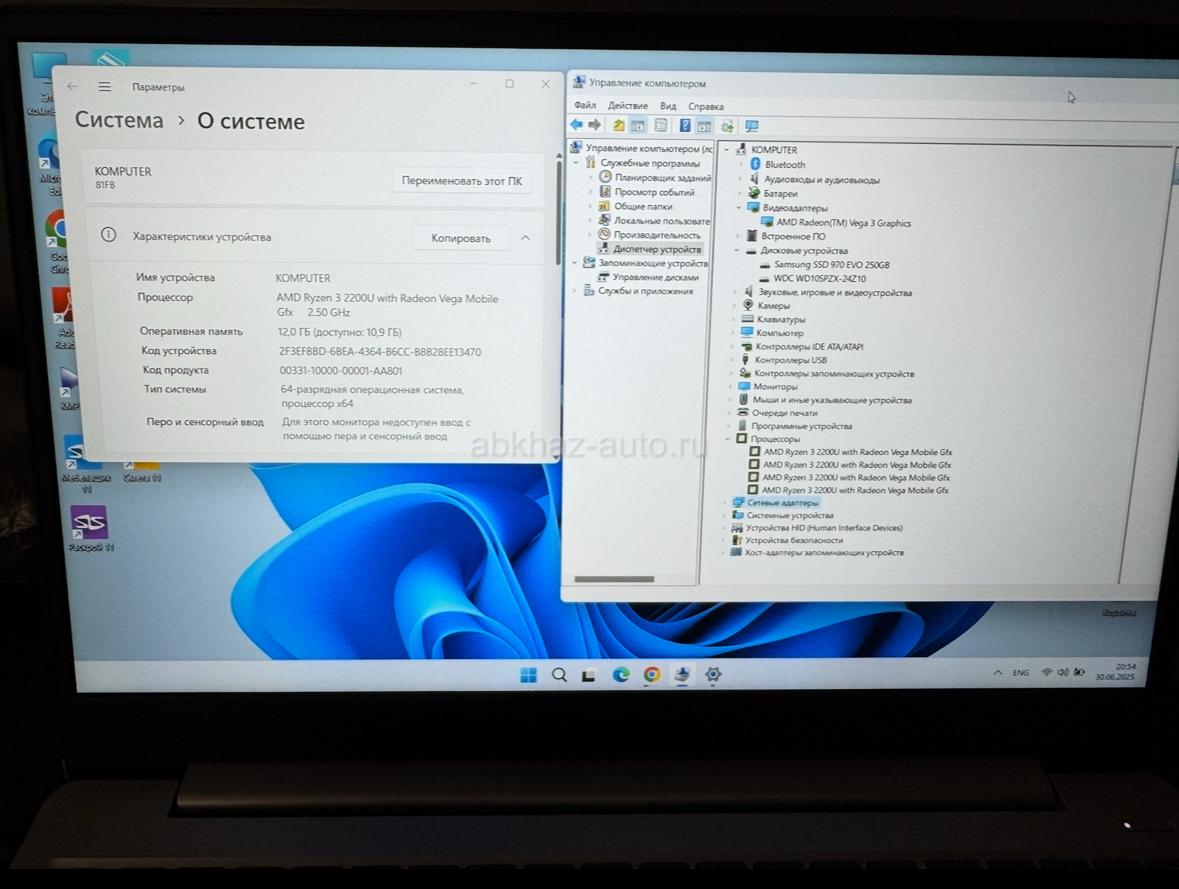Viewport: 1179px width, 889px height.
Task: Open the Файл menu
Action: pos(585,105)
